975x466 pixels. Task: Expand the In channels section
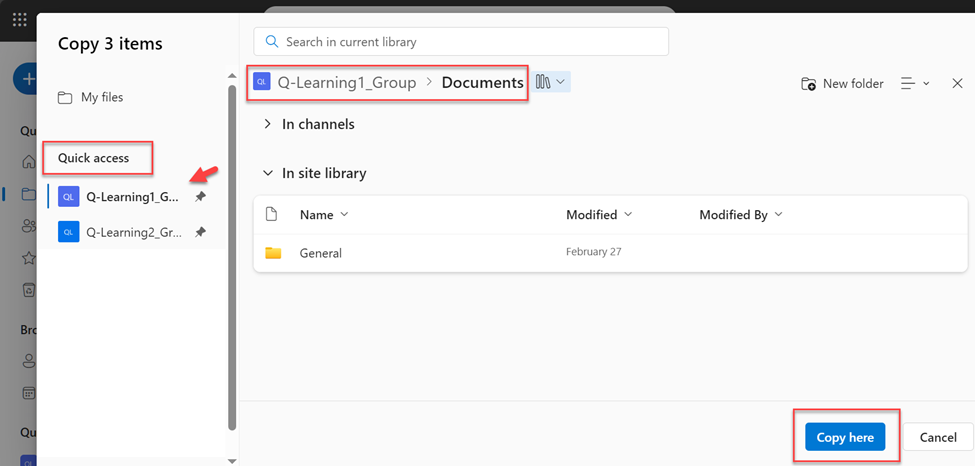[x=267, y=124]
